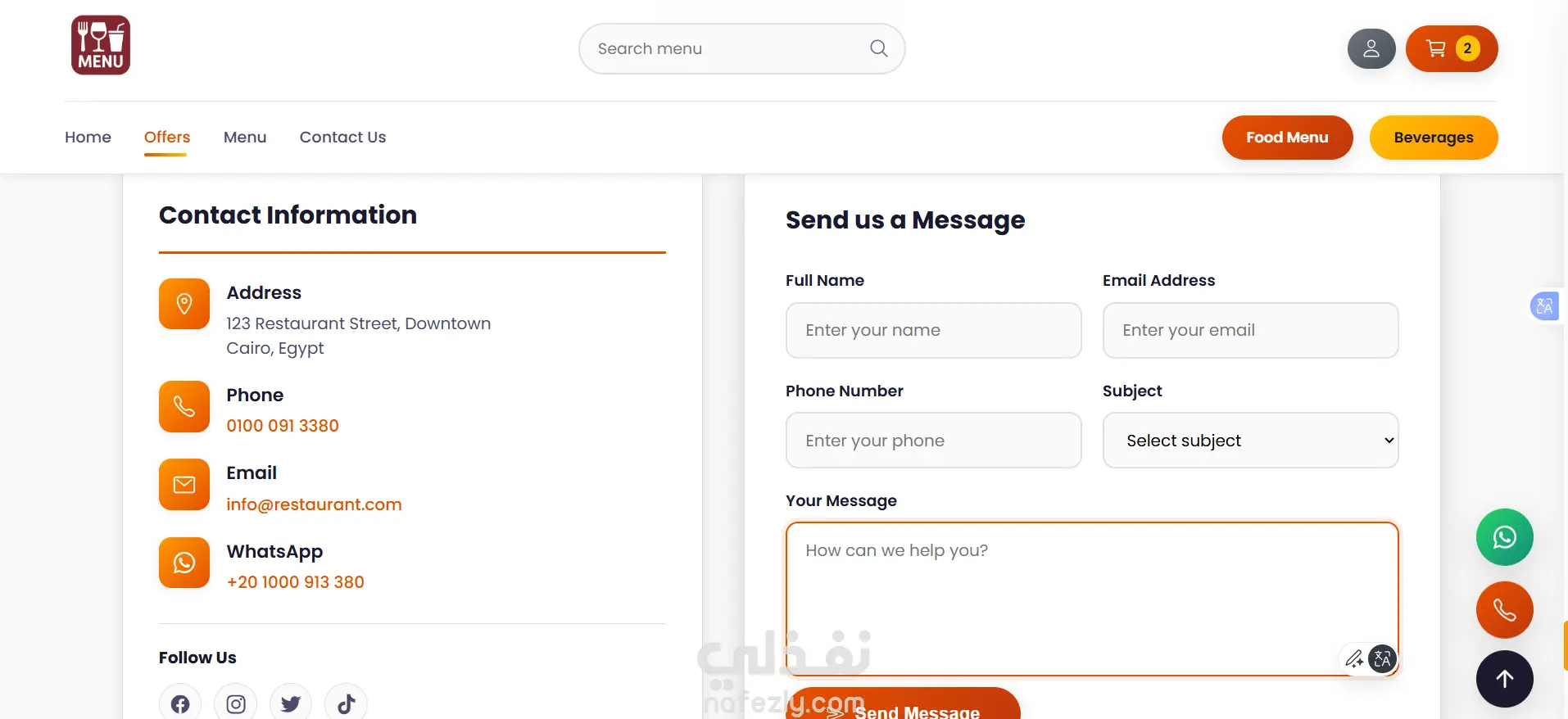Open the shopping cart button
This screenshot has height=719, width=1568.
point(1451,49)
